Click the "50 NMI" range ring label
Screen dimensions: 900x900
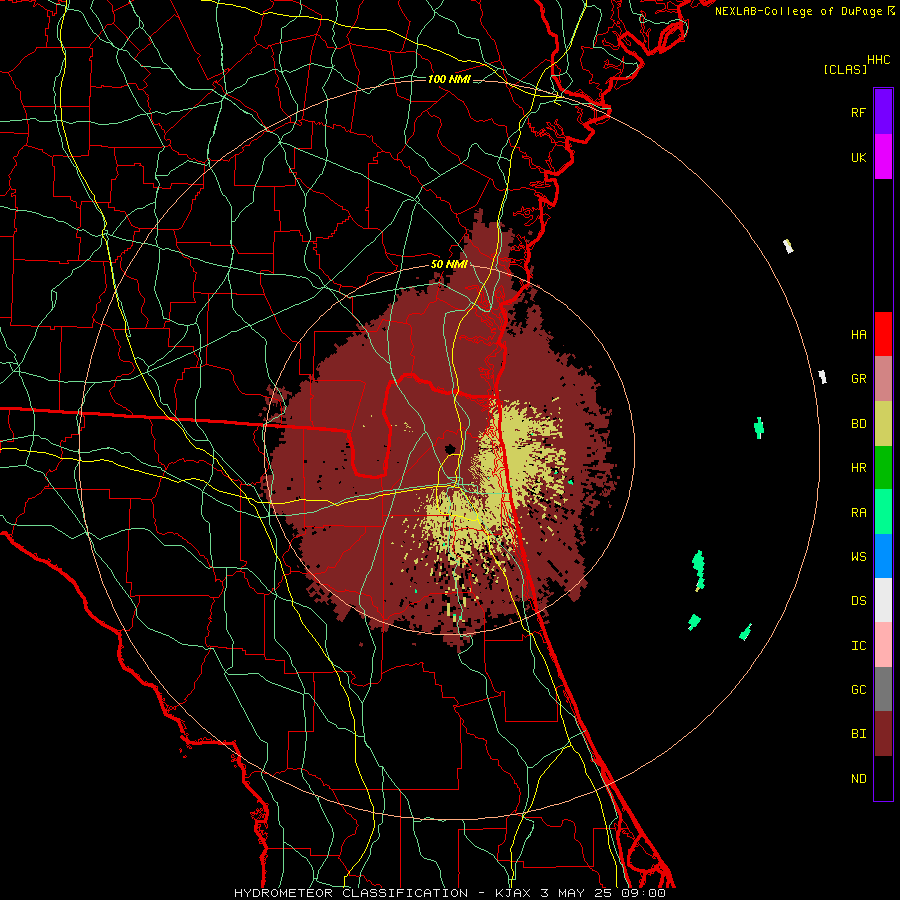[449, 265]
